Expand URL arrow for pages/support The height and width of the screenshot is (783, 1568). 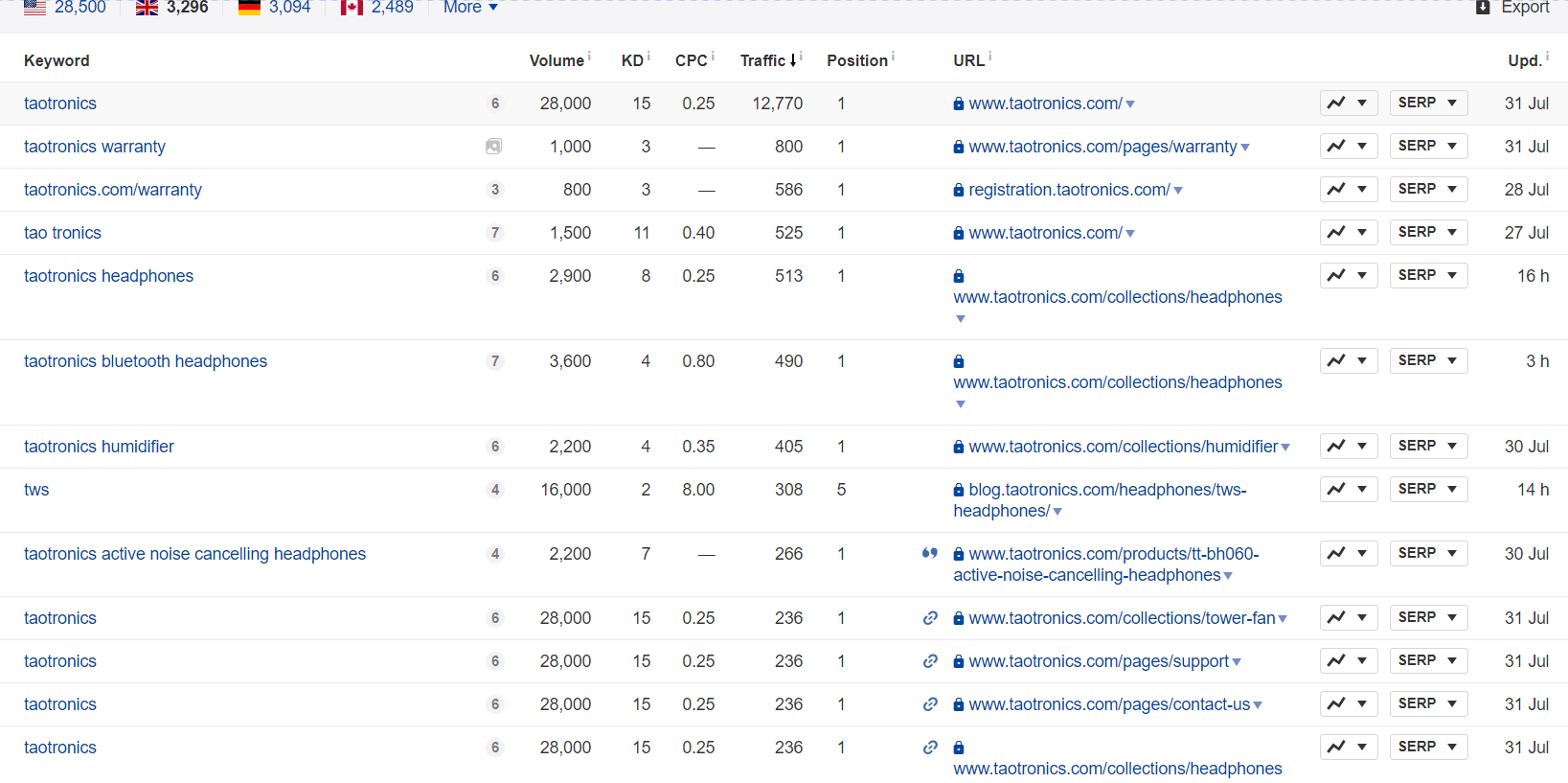point(1237,662)
